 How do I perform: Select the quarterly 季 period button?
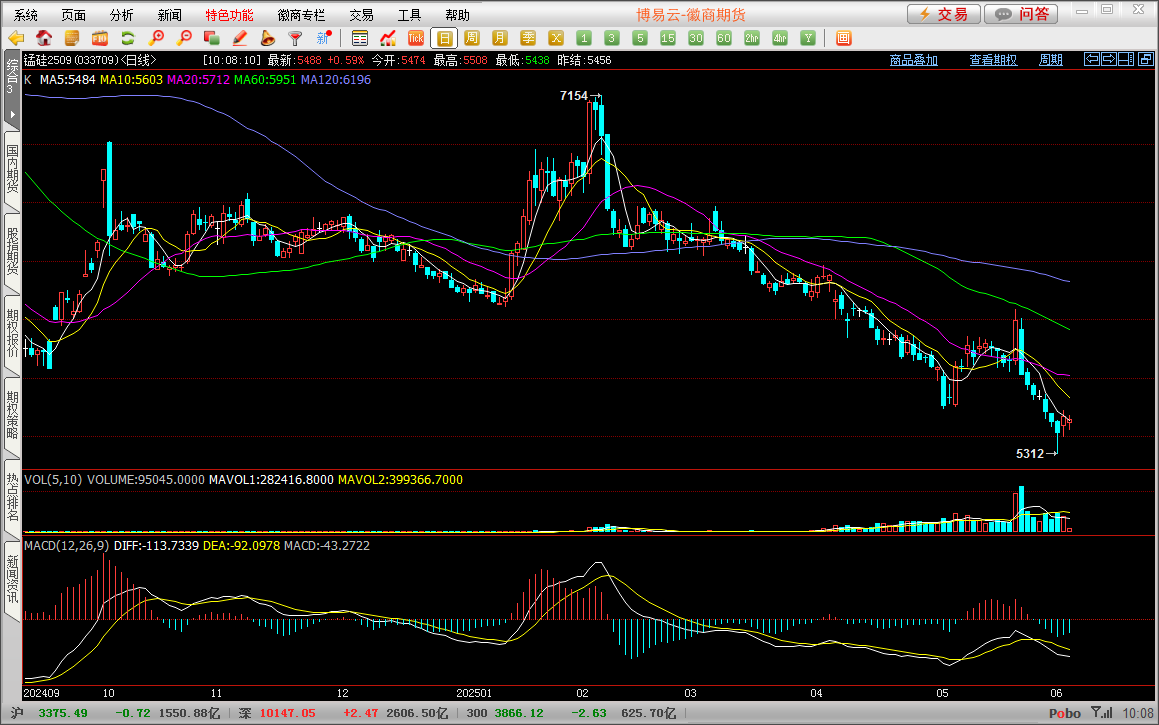[x=528, y=38]
